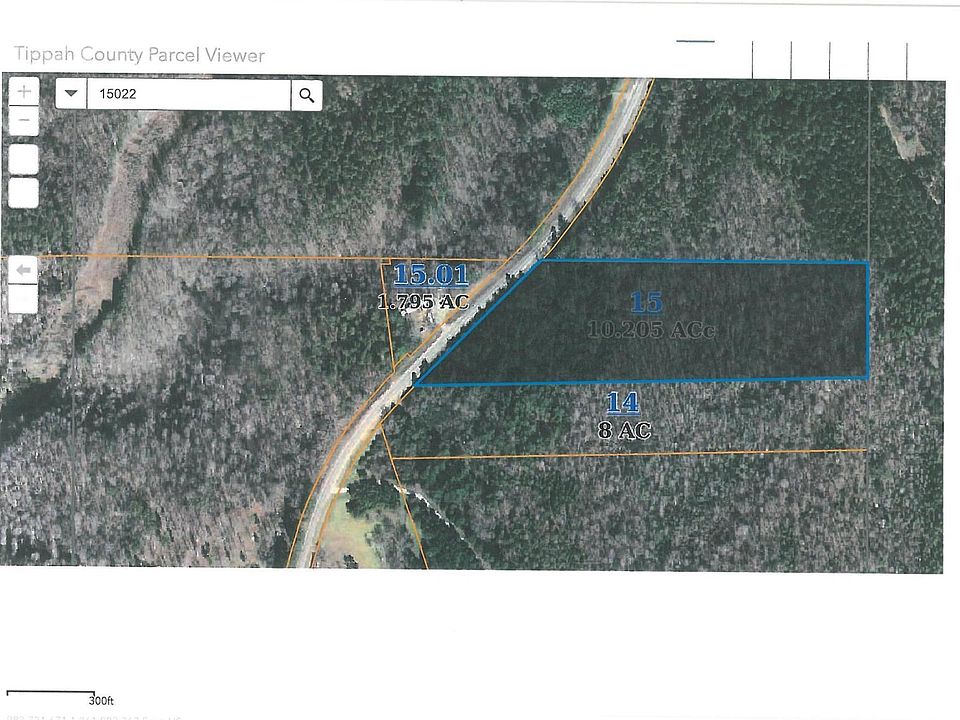
Task: Click the 8 AC acreage label
Action: pos(624,430)
